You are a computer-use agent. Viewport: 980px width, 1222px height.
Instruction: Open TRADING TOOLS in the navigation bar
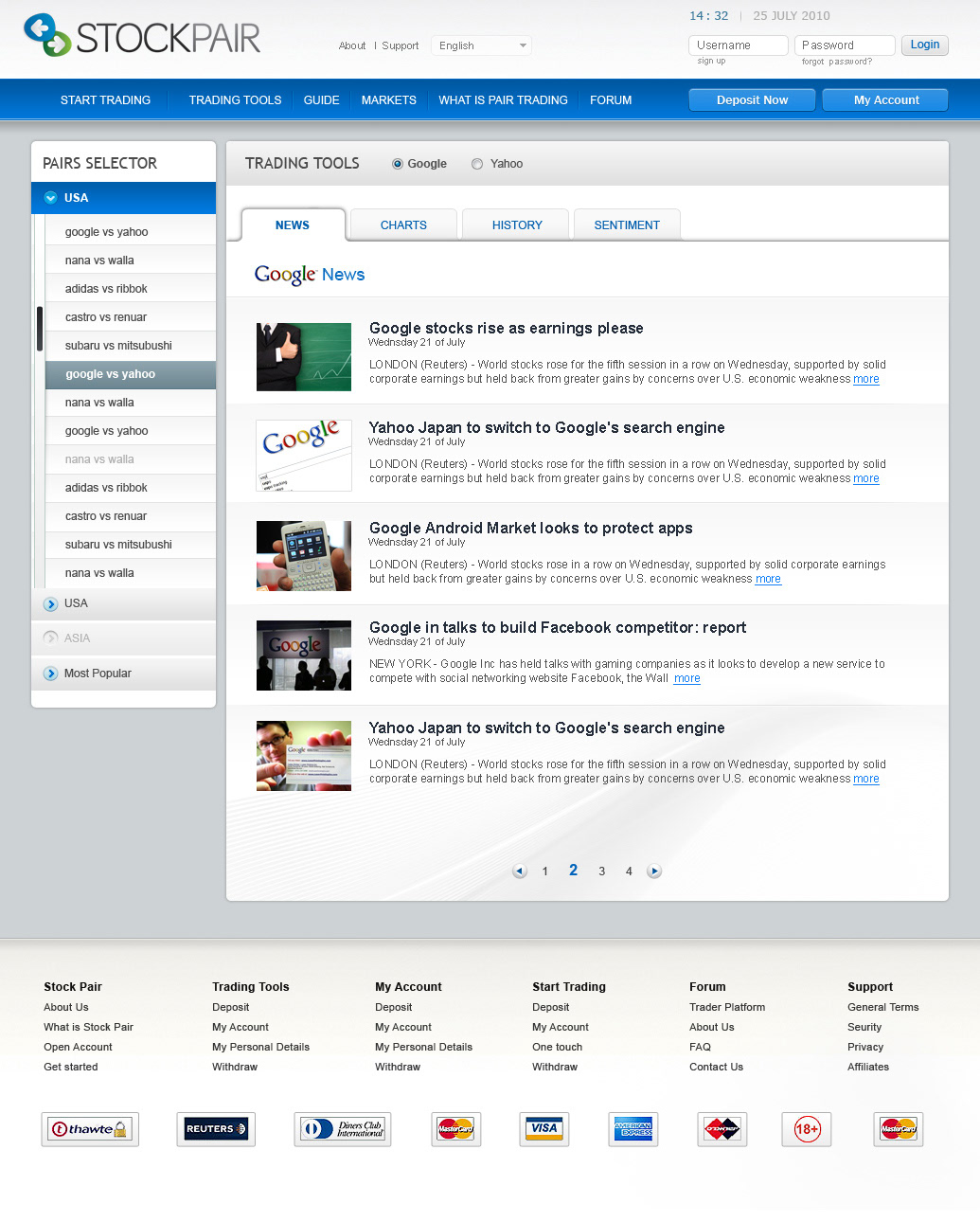(x=235, y=100)
